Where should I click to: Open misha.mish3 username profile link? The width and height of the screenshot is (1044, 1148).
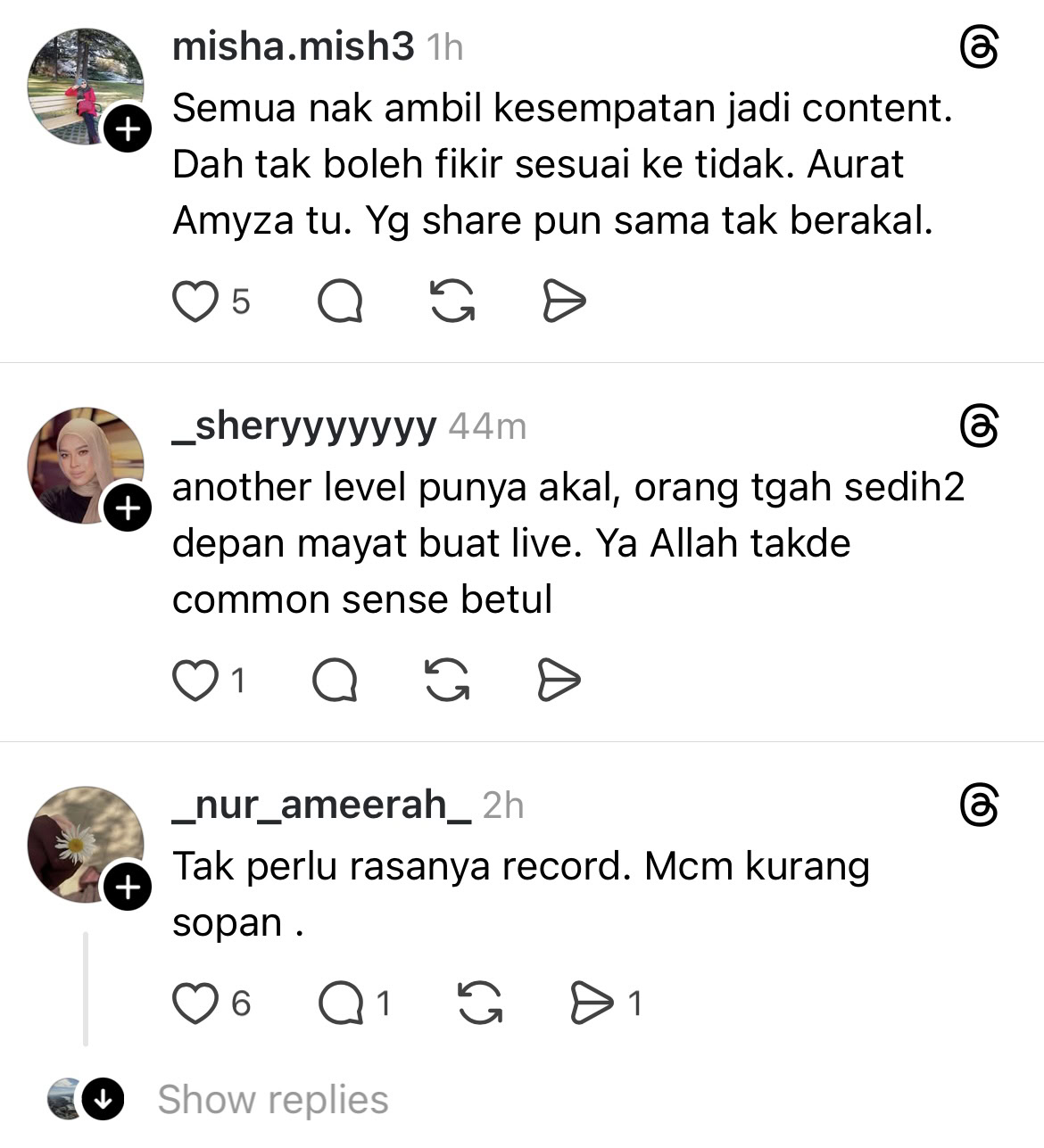tap(294, 46)
